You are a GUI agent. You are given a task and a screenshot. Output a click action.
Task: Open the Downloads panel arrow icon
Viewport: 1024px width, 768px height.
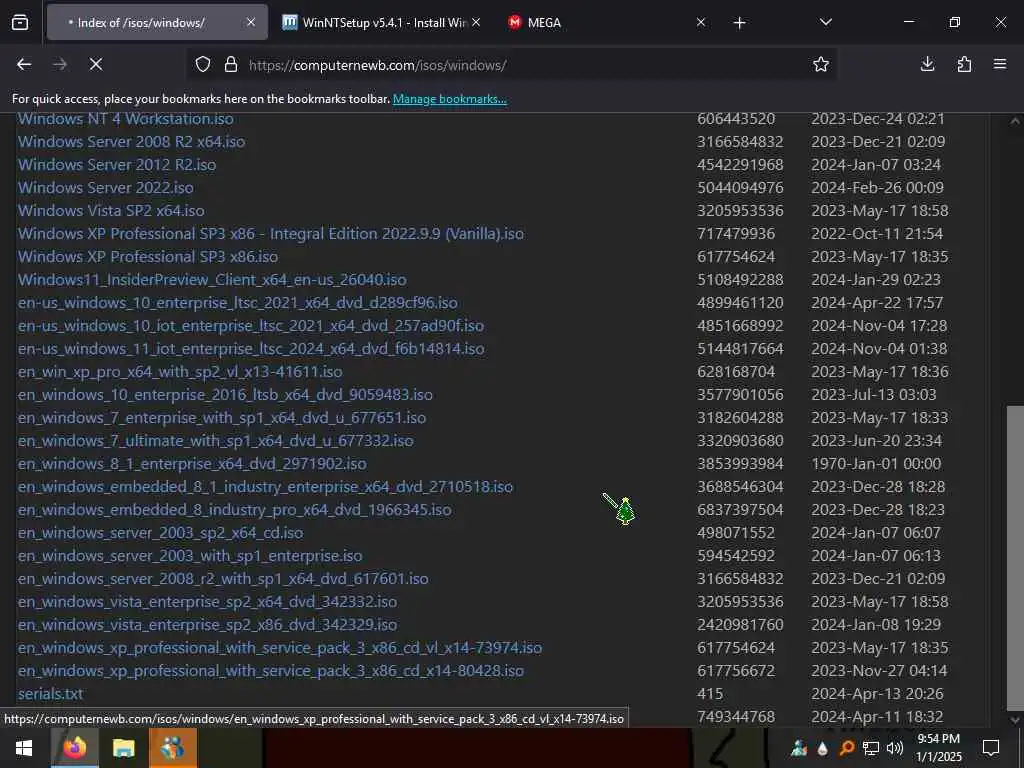(927, 64)
